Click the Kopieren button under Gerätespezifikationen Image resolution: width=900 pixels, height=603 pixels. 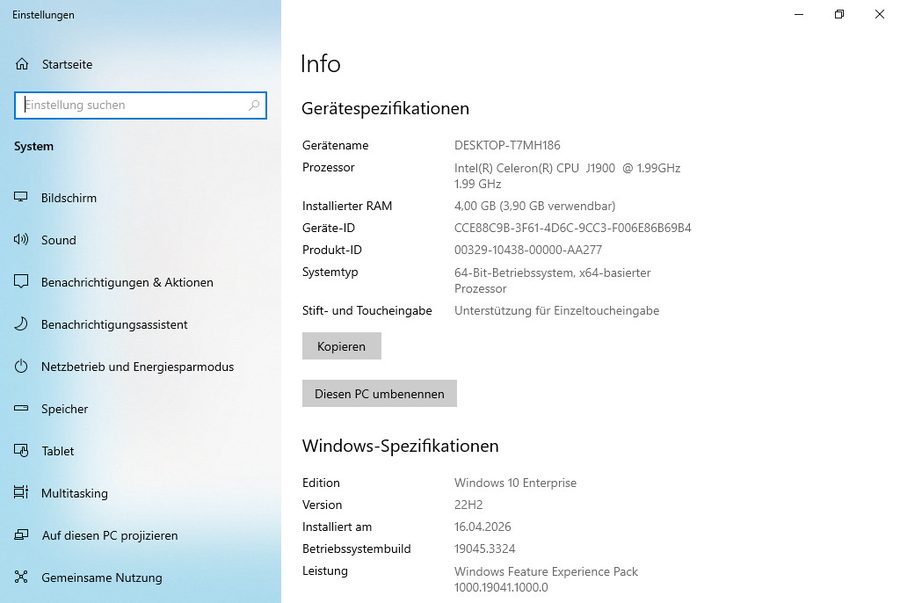point(342,346)
